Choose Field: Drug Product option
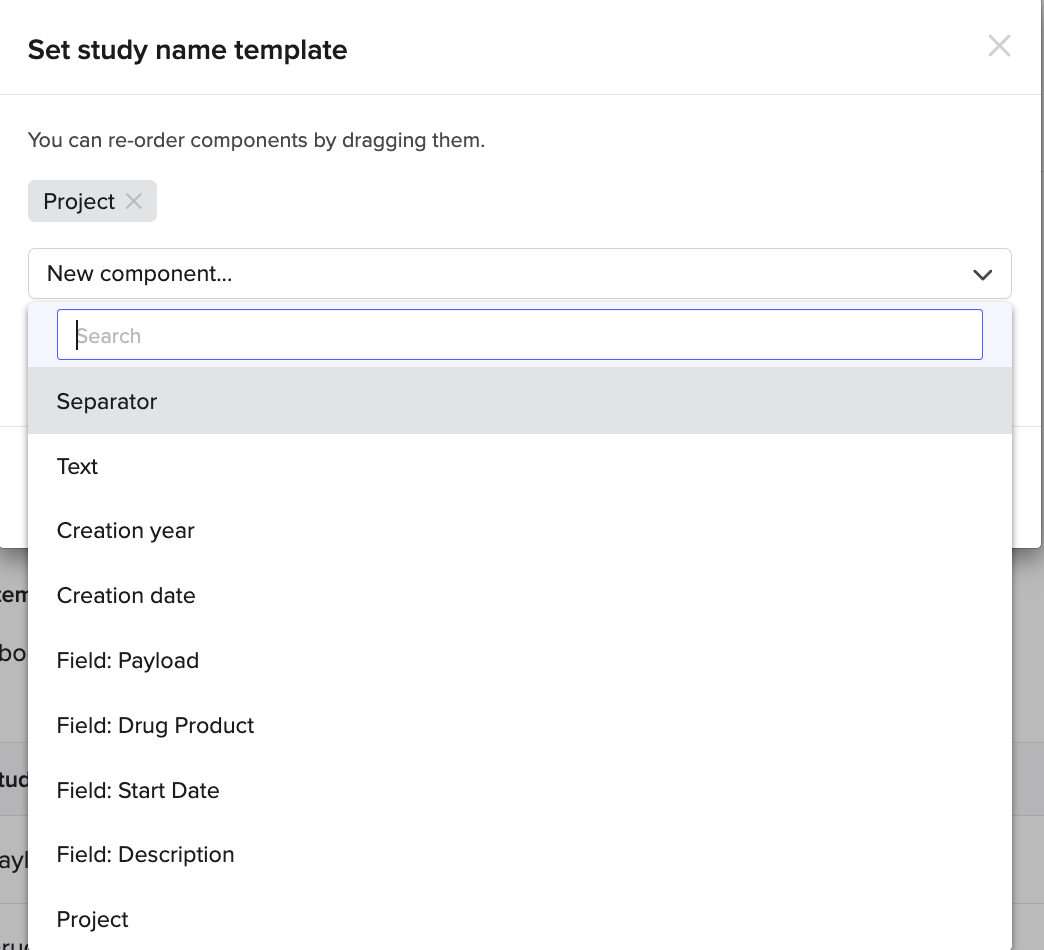Image resolution: width=1044 pixels, height=950 pixels. 155,726
